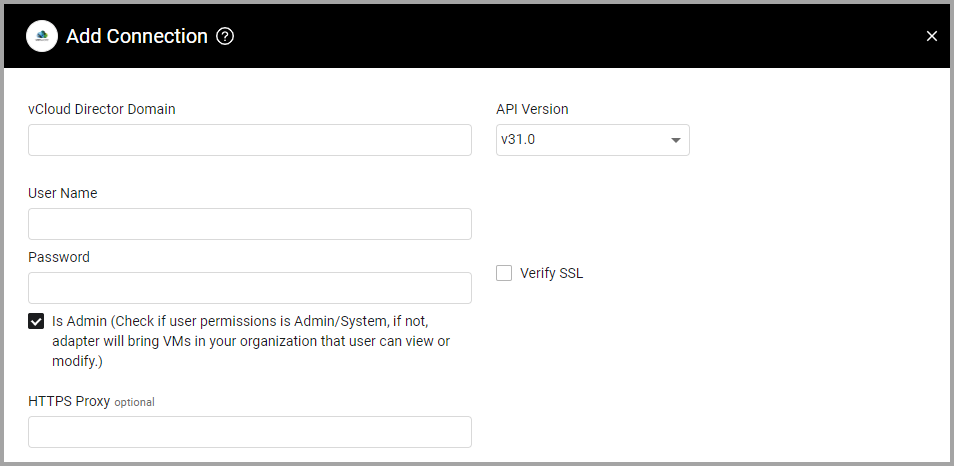Click the Is Admin description text
The height and width of the screenshot is (466, 954).
point(251,341)
